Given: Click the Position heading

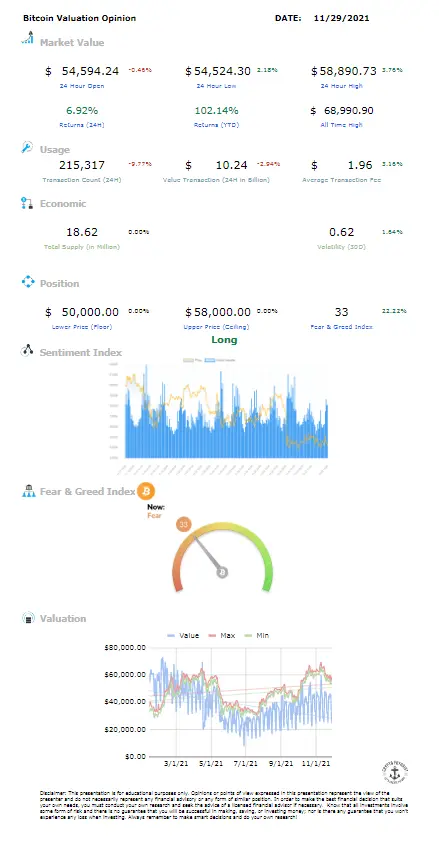Looking at the screenshot, I should (x=60, y=284).
